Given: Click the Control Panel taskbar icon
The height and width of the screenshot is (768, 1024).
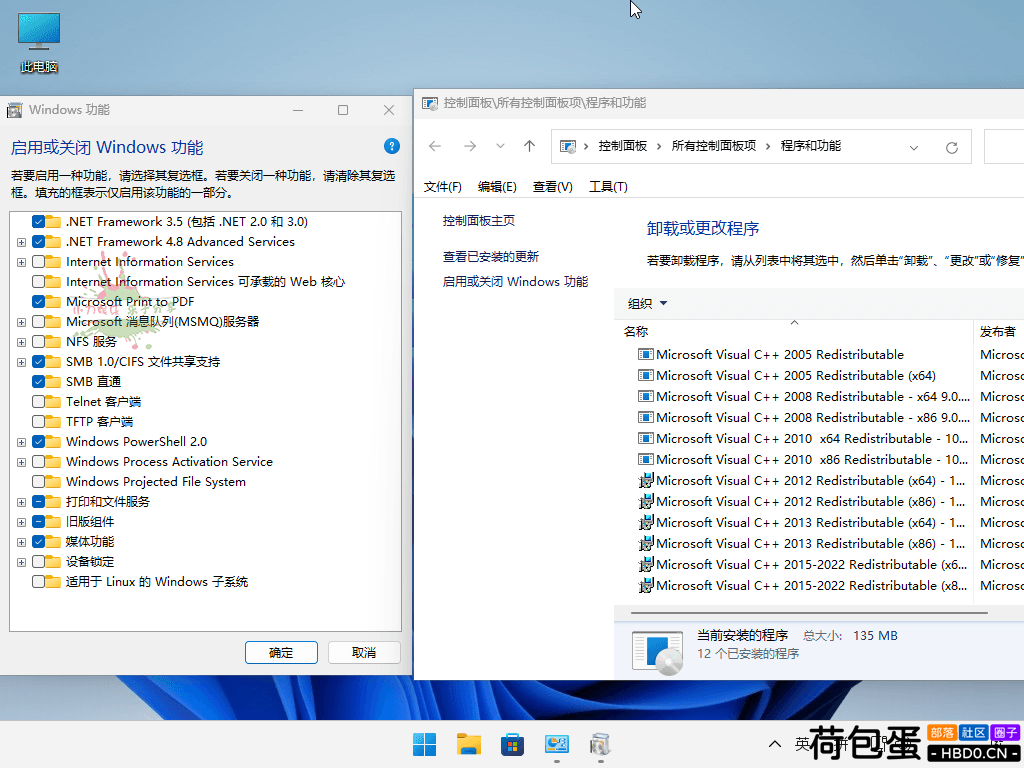Looking at the screenshot, I should click(556, 744).
